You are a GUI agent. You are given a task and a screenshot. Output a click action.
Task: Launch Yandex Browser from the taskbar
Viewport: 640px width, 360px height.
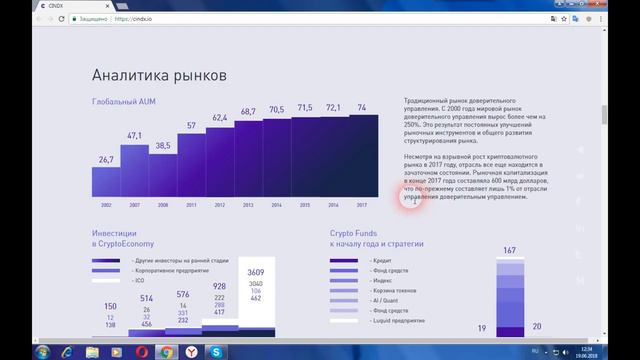point(191,352)
